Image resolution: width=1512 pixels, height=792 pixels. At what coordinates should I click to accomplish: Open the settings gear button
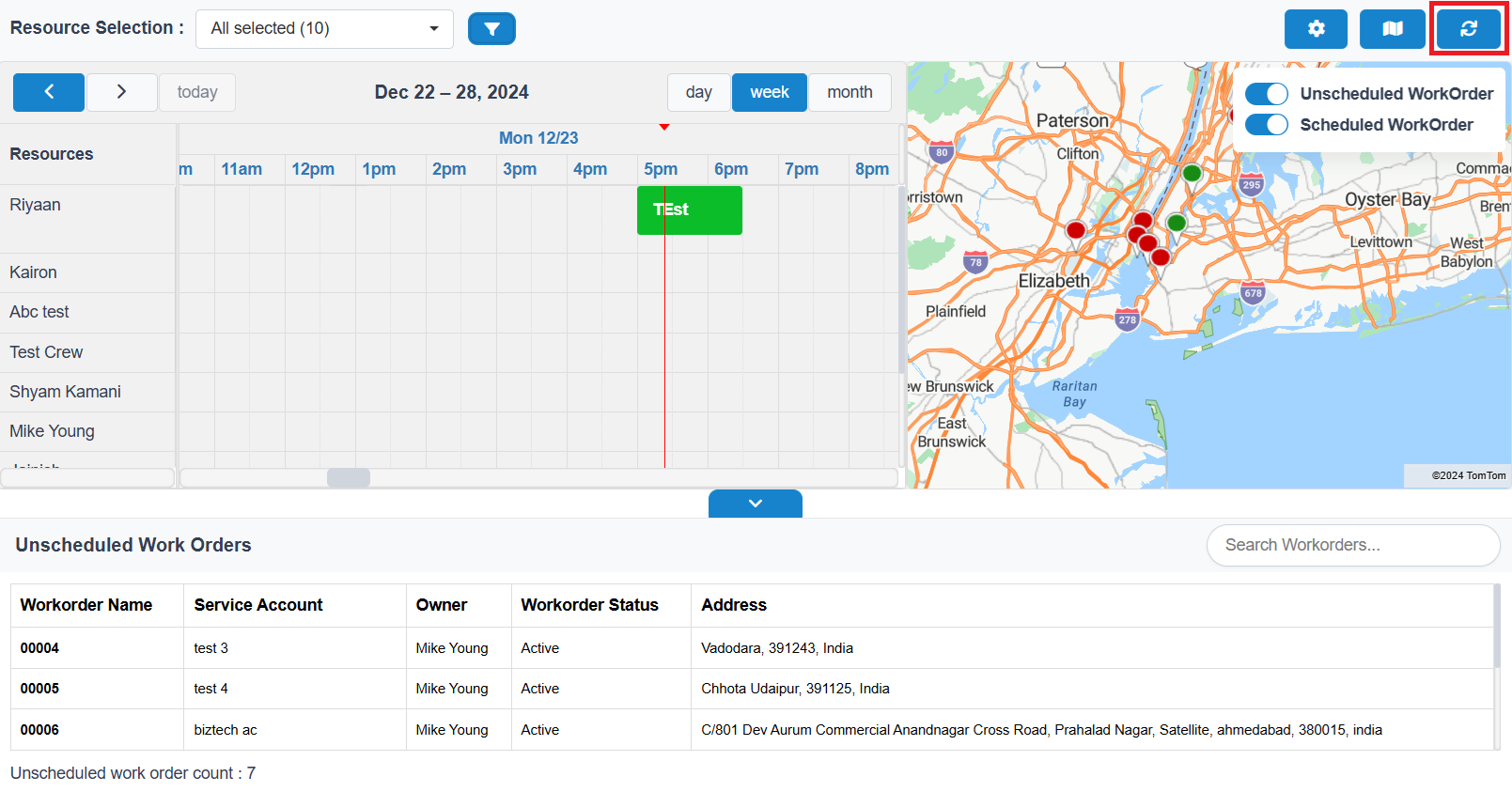coord(1316,29)
